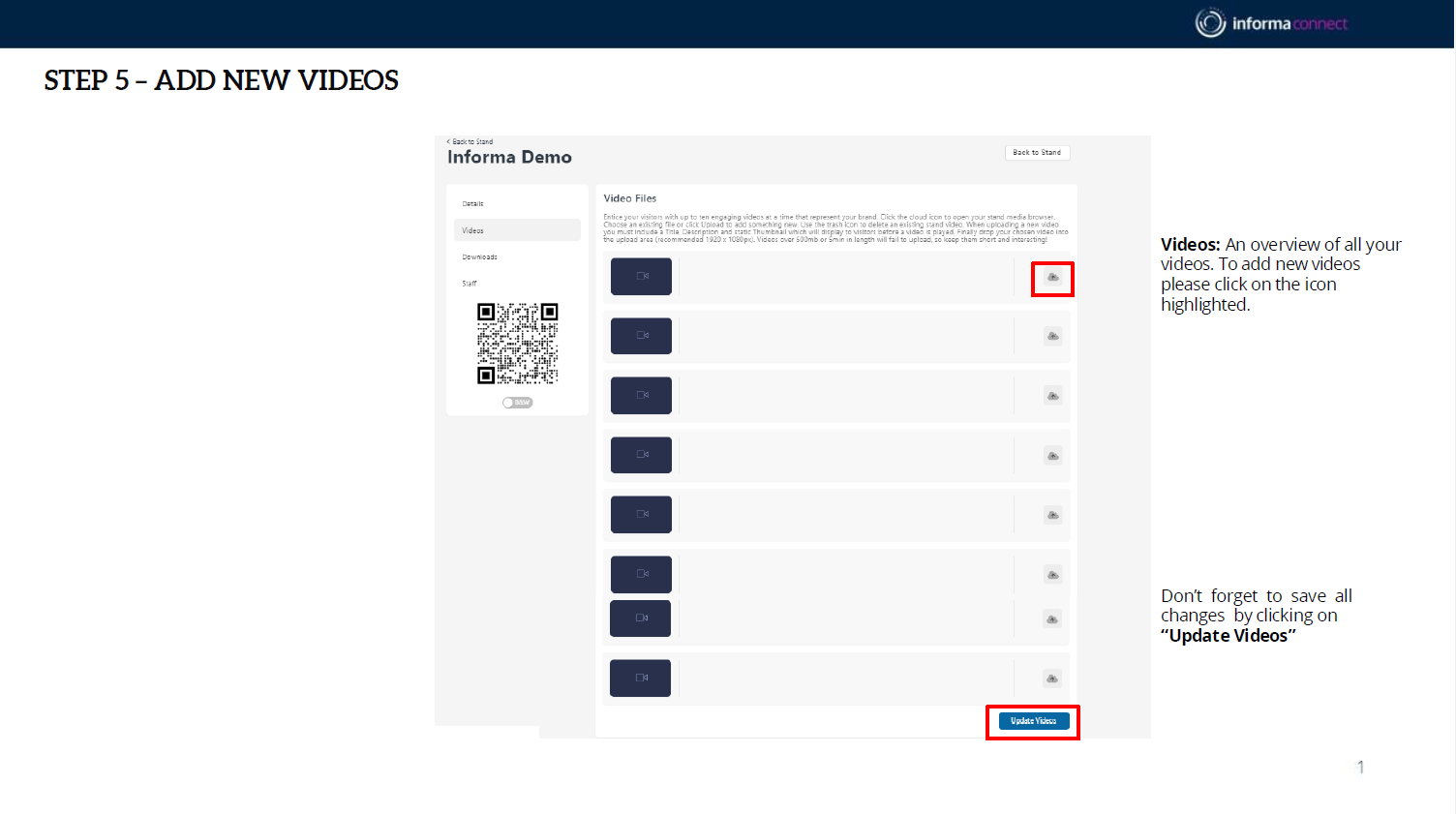
Task: Click the cloud upload icon in third video row
Action: point(1052,396)
